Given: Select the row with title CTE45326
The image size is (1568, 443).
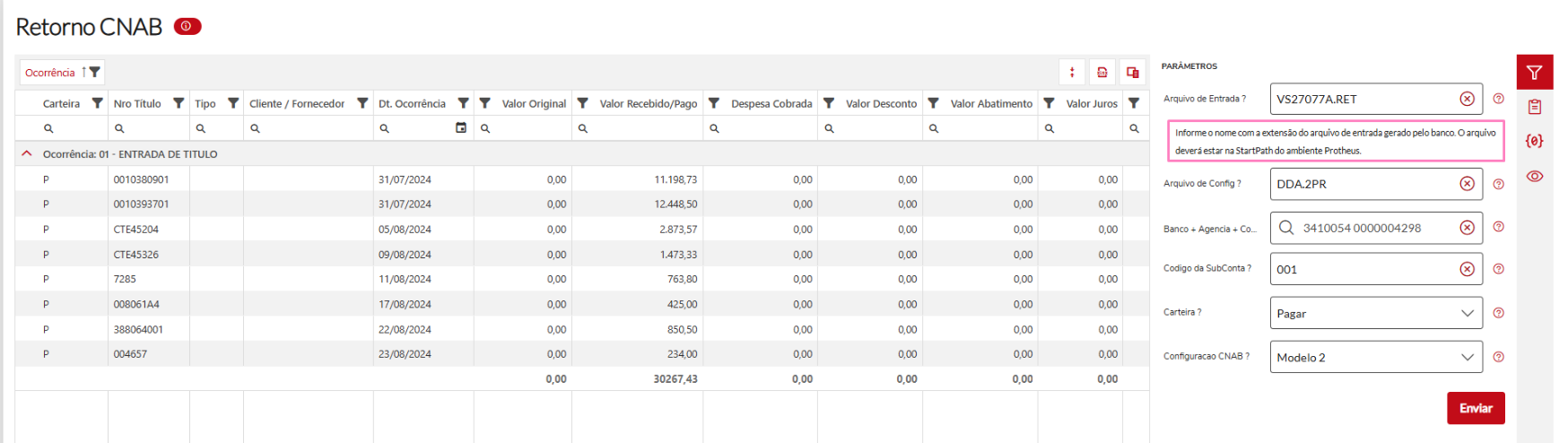Looking at the screenshot, I should [582, 255].
